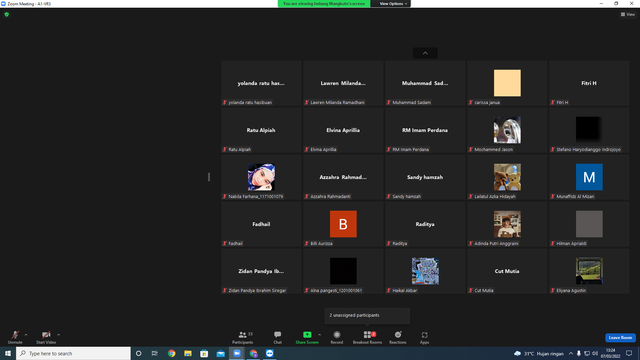Open the Reactions menu
Image resolution: width=640 pixels, height=360 pixels.
(398, 337)
